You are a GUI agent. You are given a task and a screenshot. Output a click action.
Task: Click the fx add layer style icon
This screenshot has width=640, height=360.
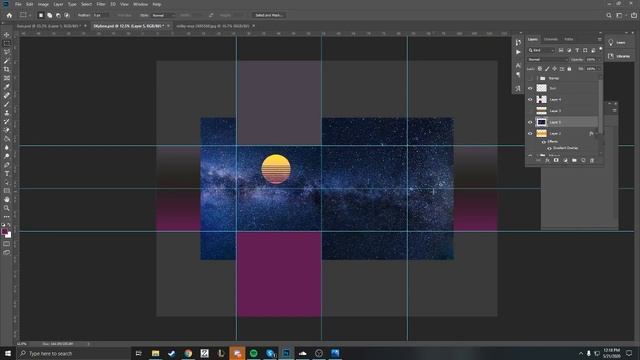tap(547, 160)
